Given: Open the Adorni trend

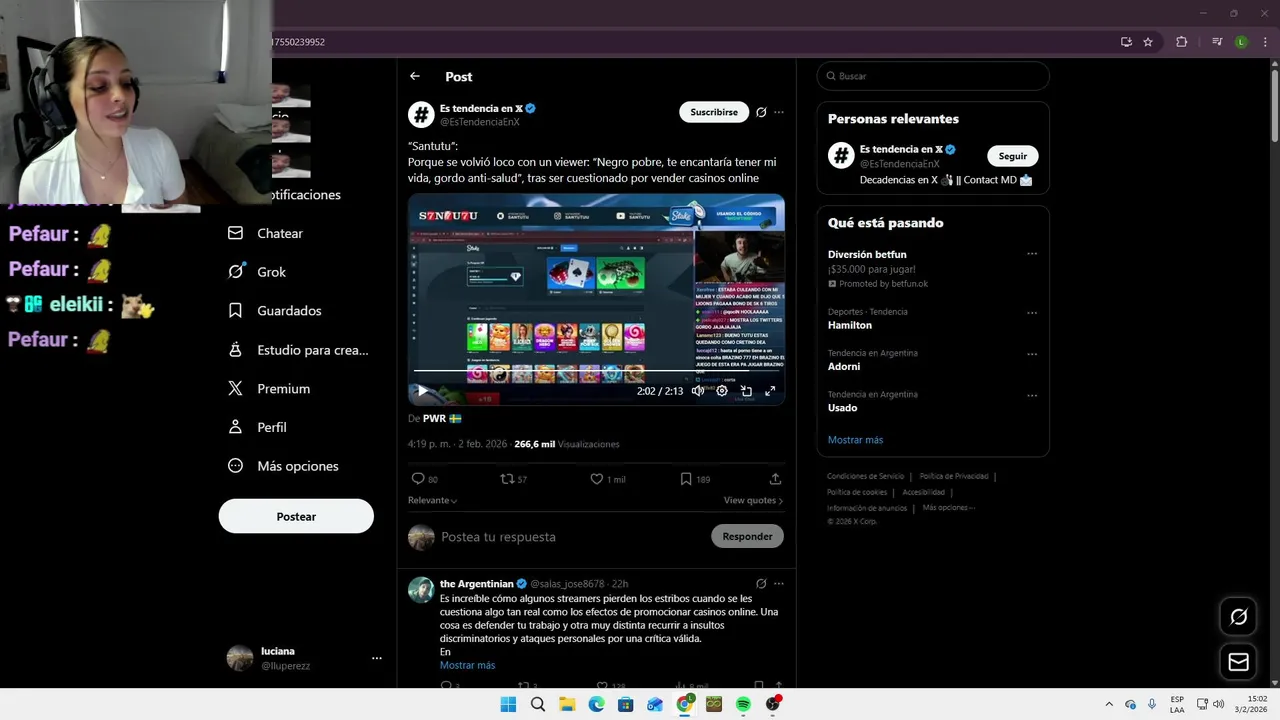Looking at the screenshot, I should (x=844, y=366).
